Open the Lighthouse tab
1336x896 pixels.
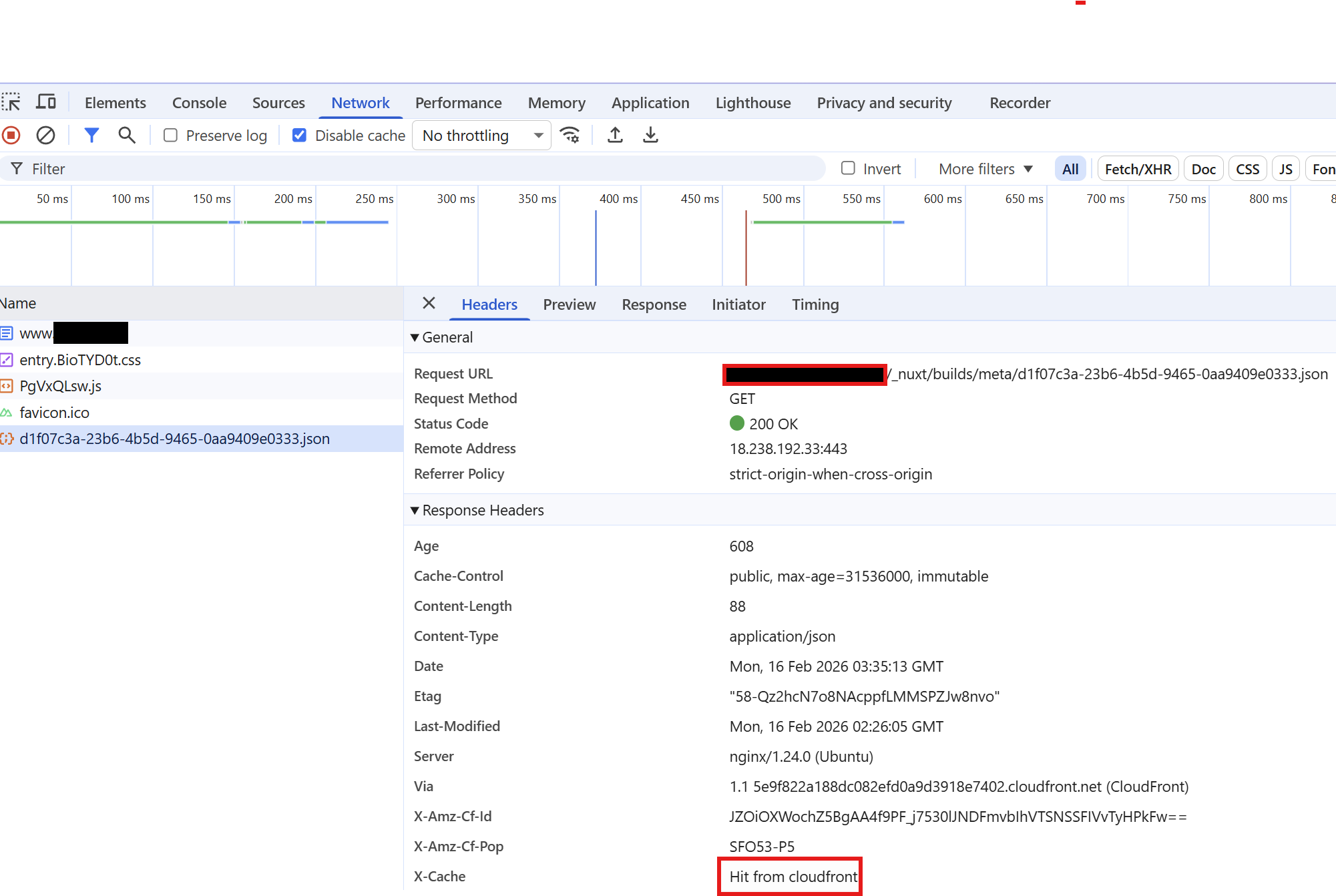coord(753,103)
